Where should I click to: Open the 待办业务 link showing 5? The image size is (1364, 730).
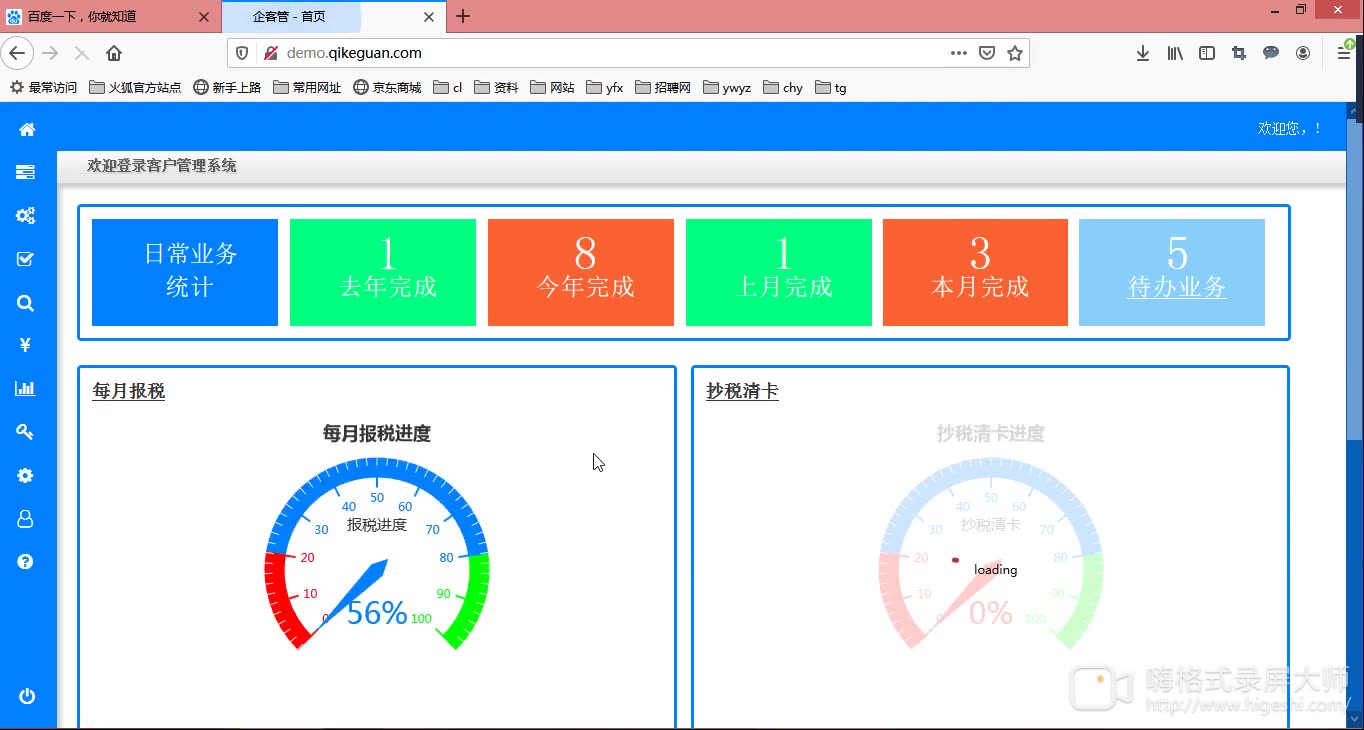pyautogui.click(x=1177, y=287)
